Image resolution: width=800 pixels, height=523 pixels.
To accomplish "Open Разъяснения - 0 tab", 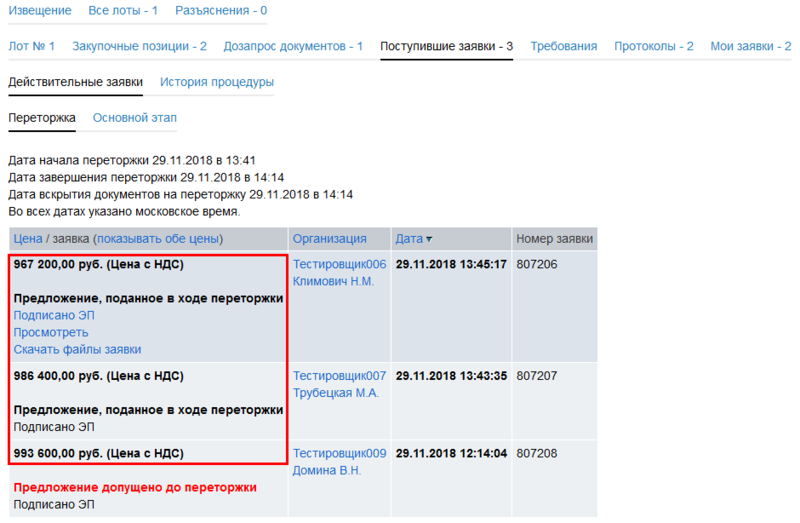I will 220,10.
